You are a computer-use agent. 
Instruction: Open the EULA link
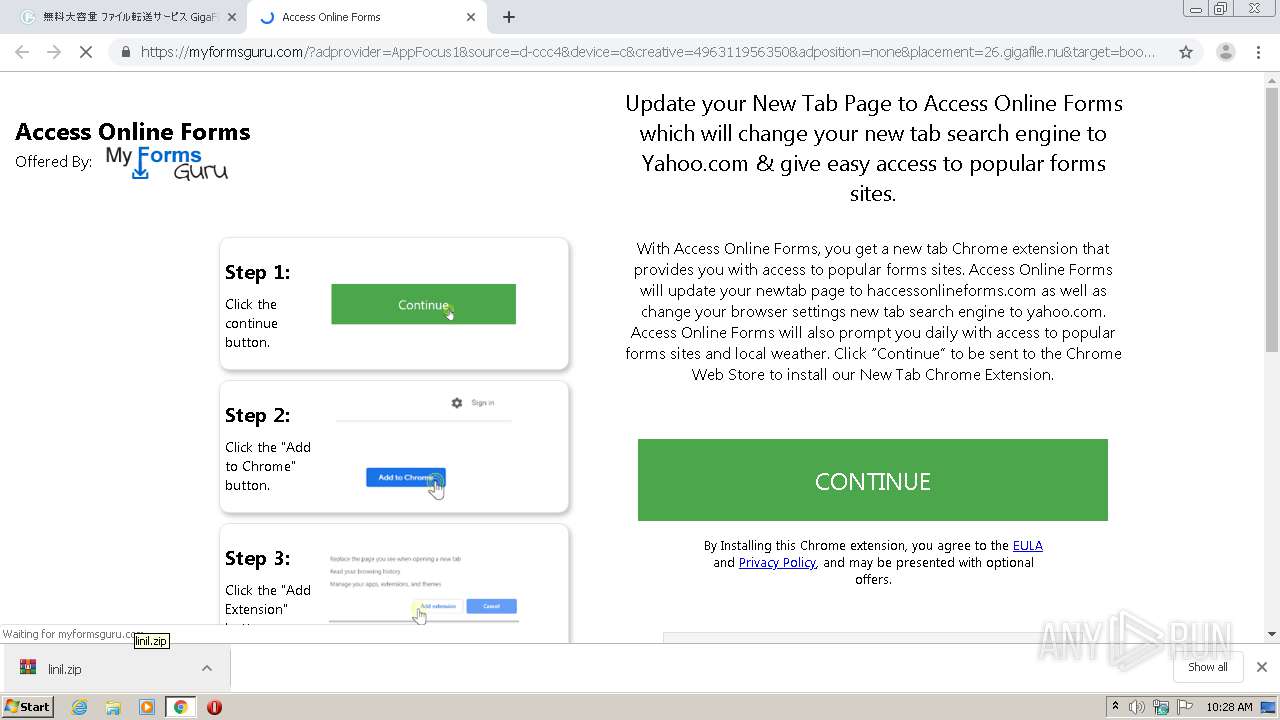(1028, 545)
